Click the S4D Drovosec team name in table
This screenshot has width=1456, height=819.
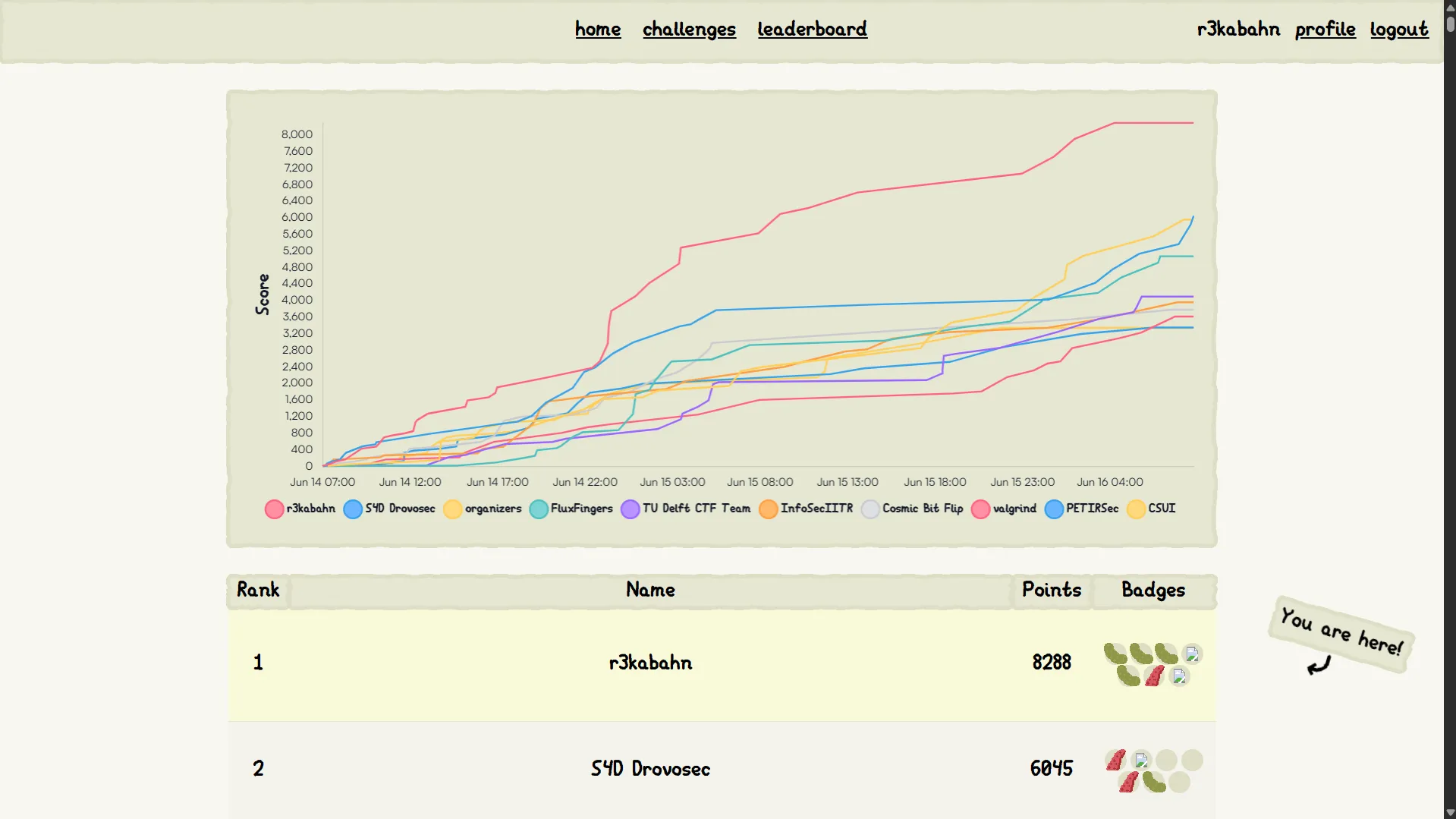pyautogui.click(x=650, y=769)
